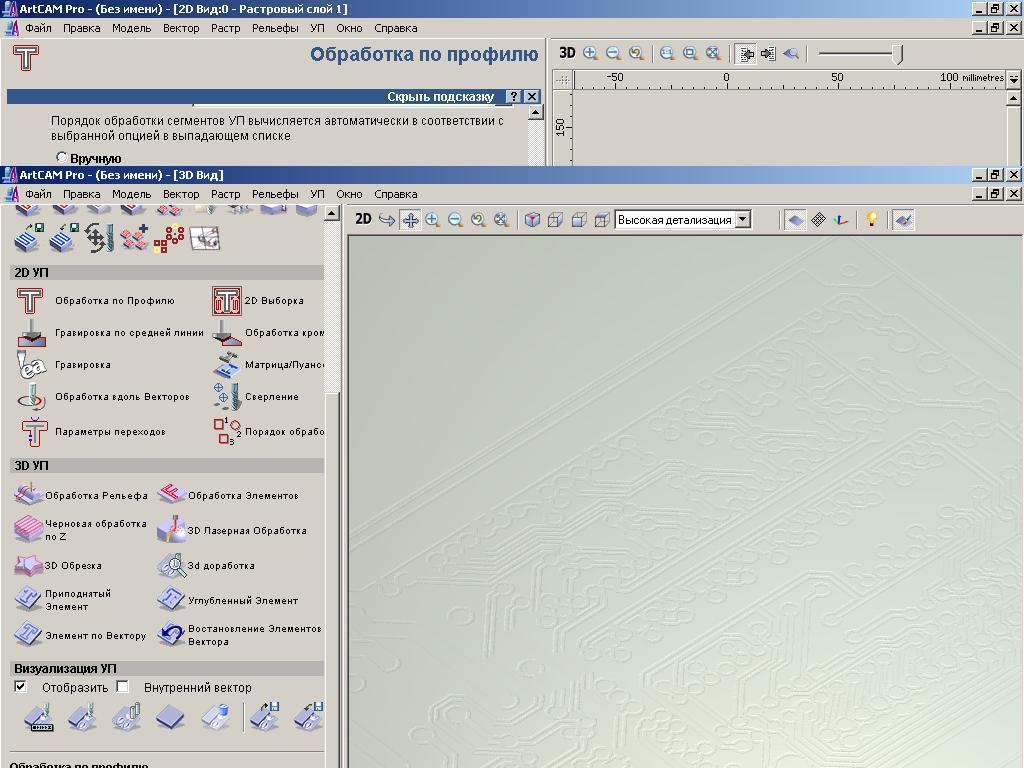The image size is (1024, 768).
Task: Click the help question mark button
Action: click(514, 97)
